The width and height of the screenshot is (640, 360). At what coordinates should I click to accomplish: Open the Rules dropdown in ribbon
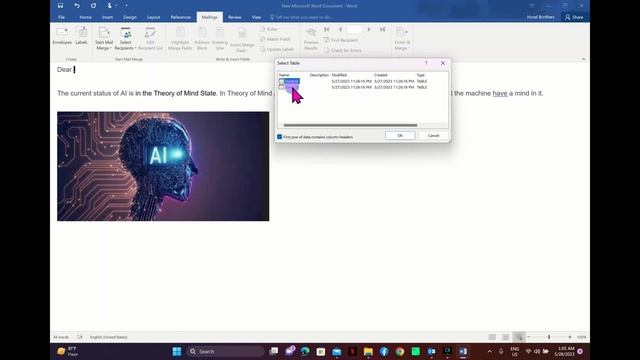(x=271, y=29)
